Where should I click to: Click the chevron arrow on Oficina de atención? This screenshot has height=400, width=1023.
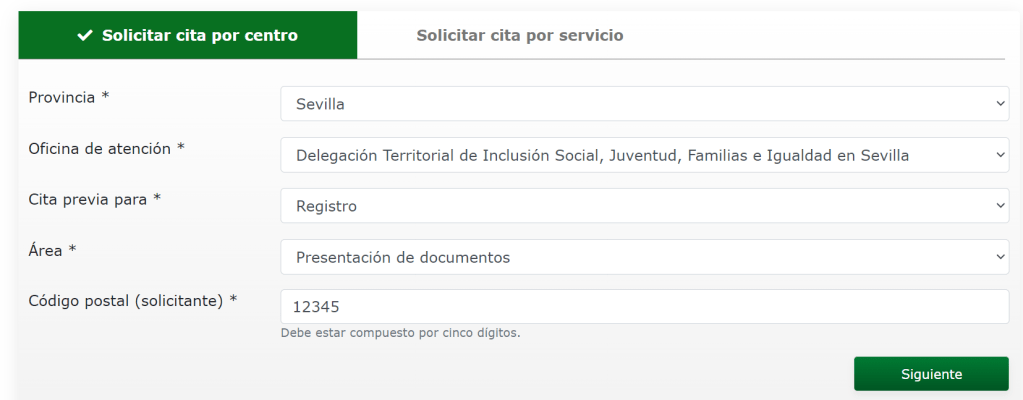point(1000,155)
